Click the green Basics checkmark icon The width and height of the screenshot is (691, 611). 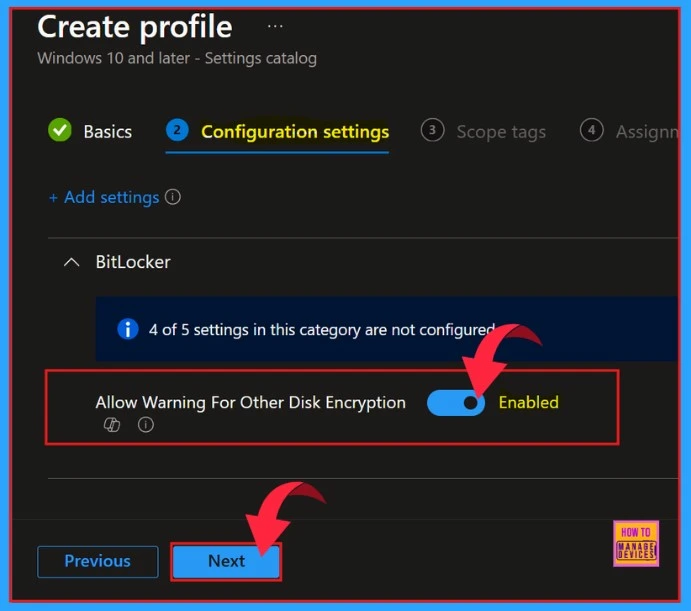pos(59,130)
